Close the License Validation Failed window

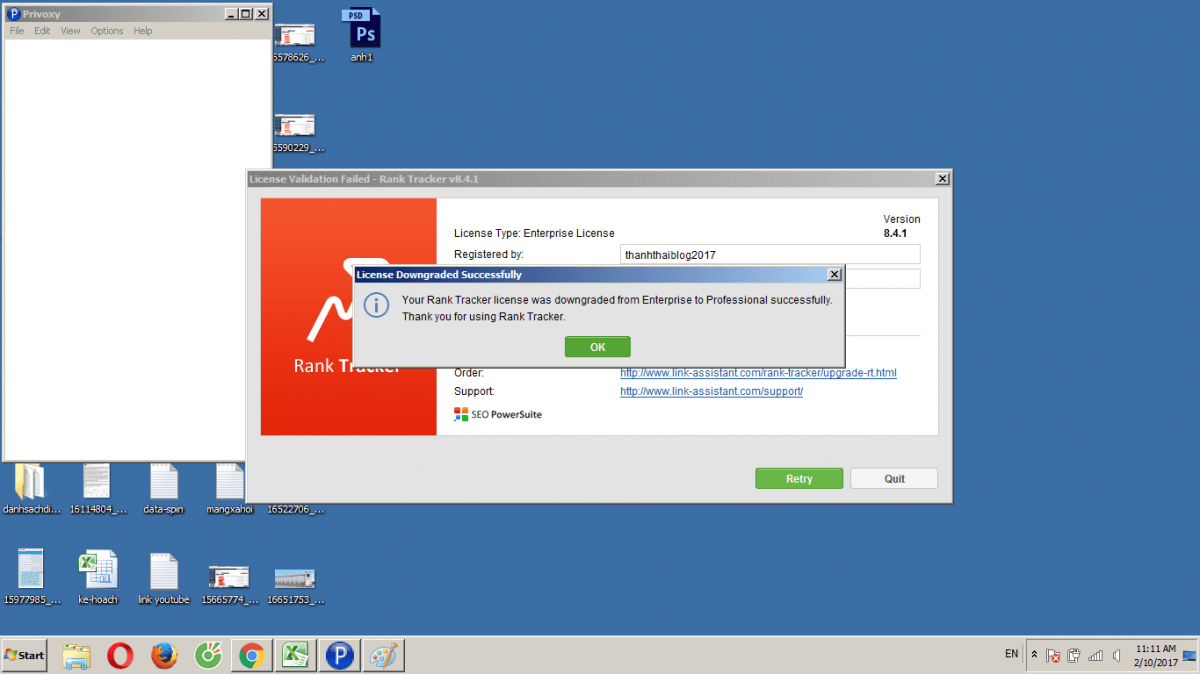(x=942, y=178)
